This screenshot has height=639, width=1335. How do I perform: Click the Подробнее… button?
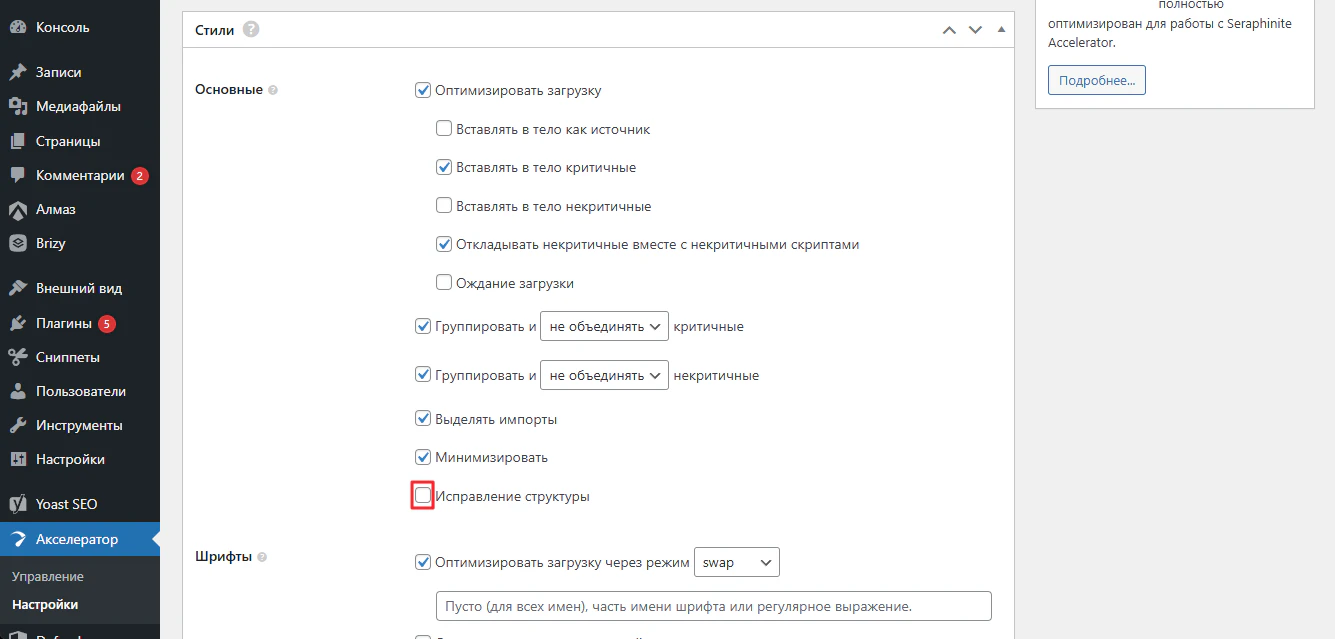(1096, 81)
